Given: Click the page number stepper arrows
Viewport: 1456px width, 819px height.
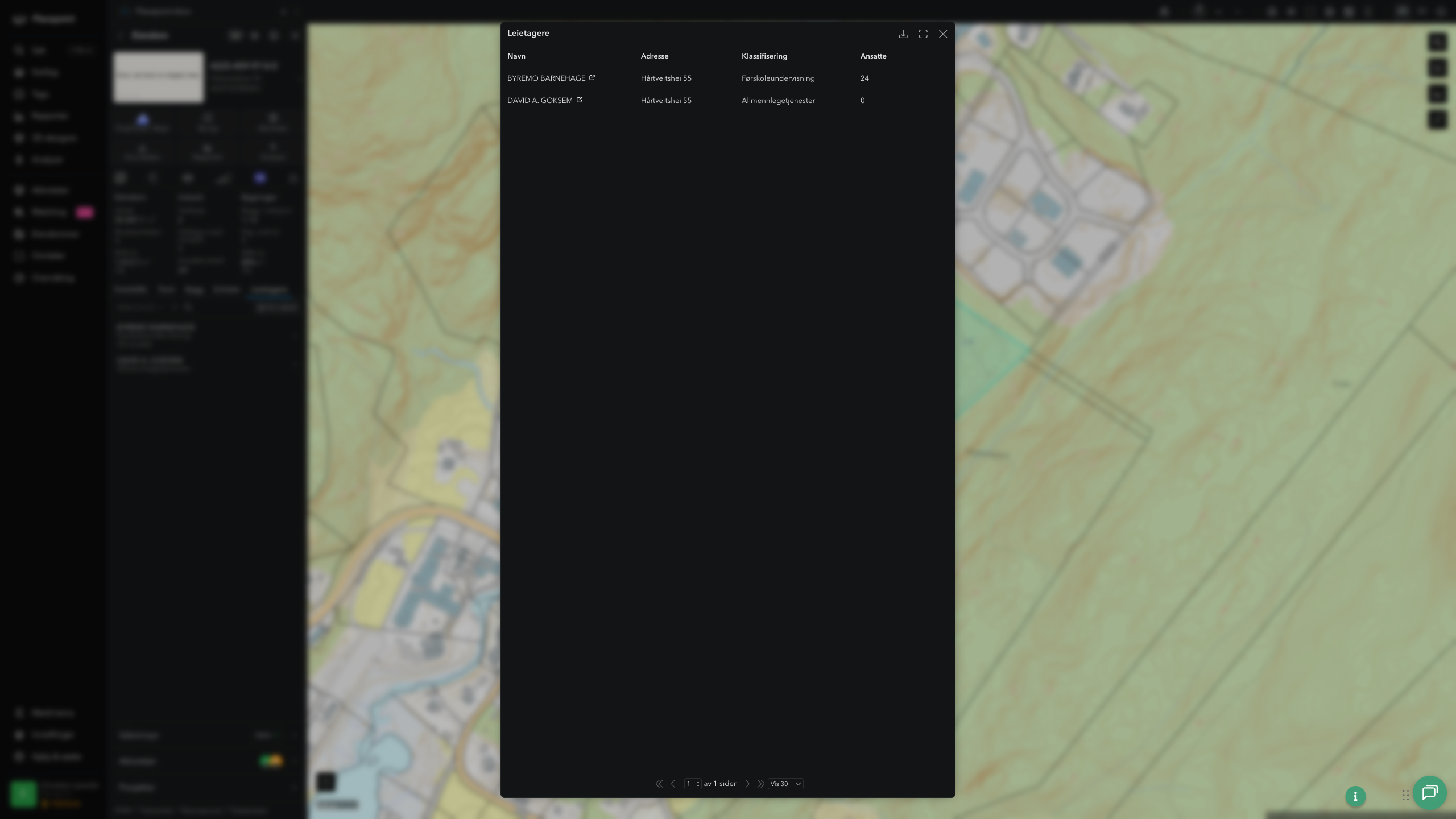Looking at the screenshot, I should 698,784.
